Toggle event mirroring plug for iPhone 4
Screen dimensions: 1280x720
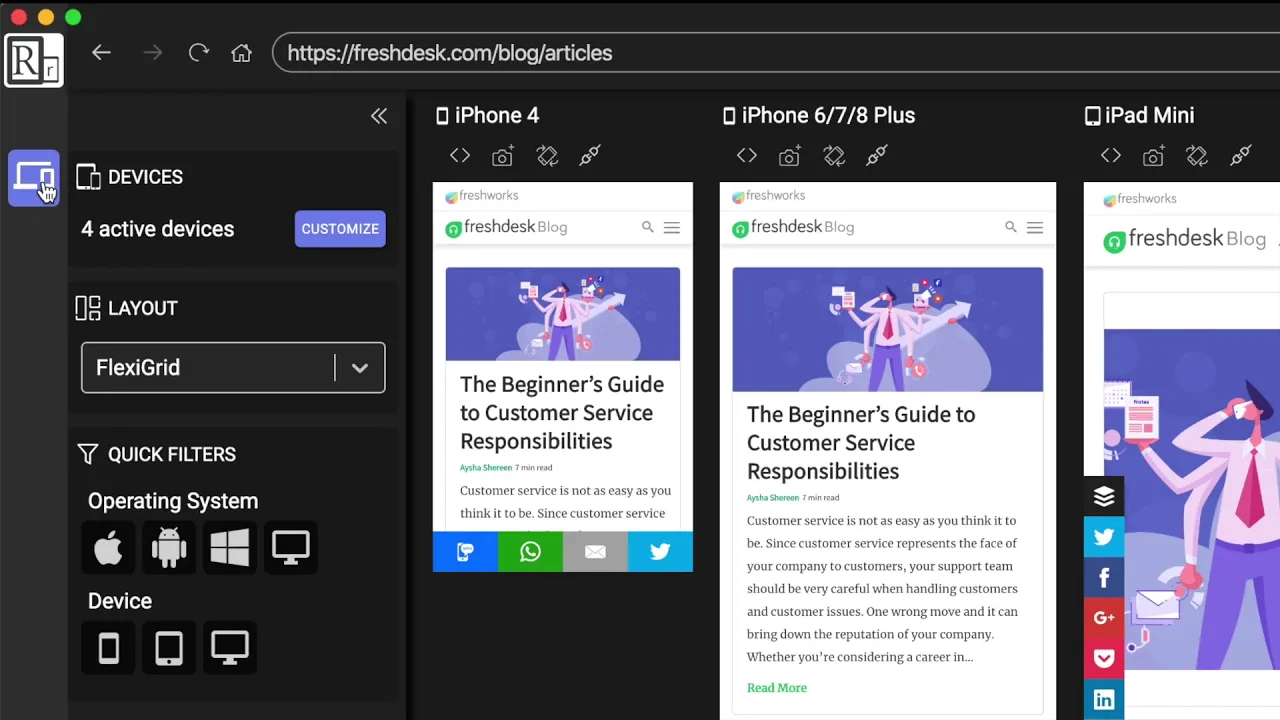[x=590, y=155]
